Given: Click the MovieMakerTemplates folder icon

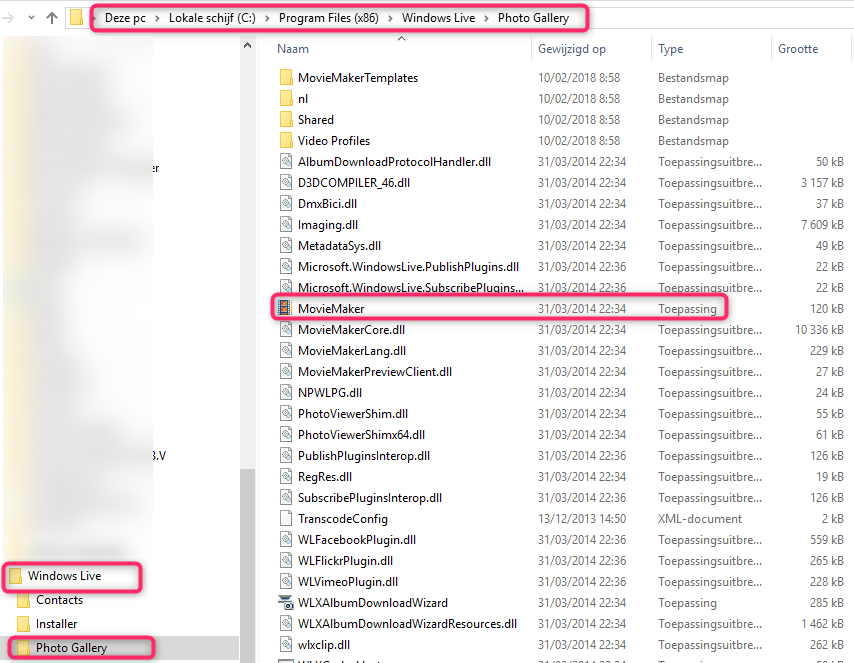Looking at the screenshot, I should [x=286, y=77].
